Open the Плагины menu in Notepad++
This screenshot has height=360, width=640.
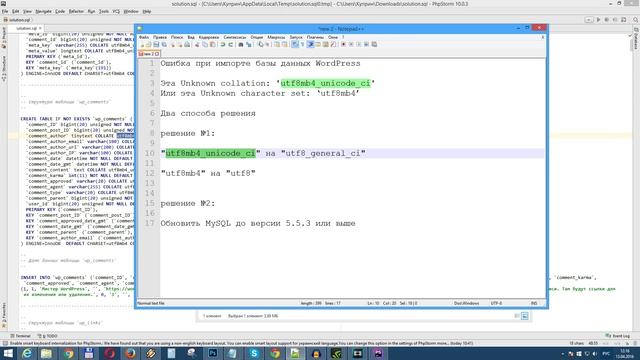point(315,37)
